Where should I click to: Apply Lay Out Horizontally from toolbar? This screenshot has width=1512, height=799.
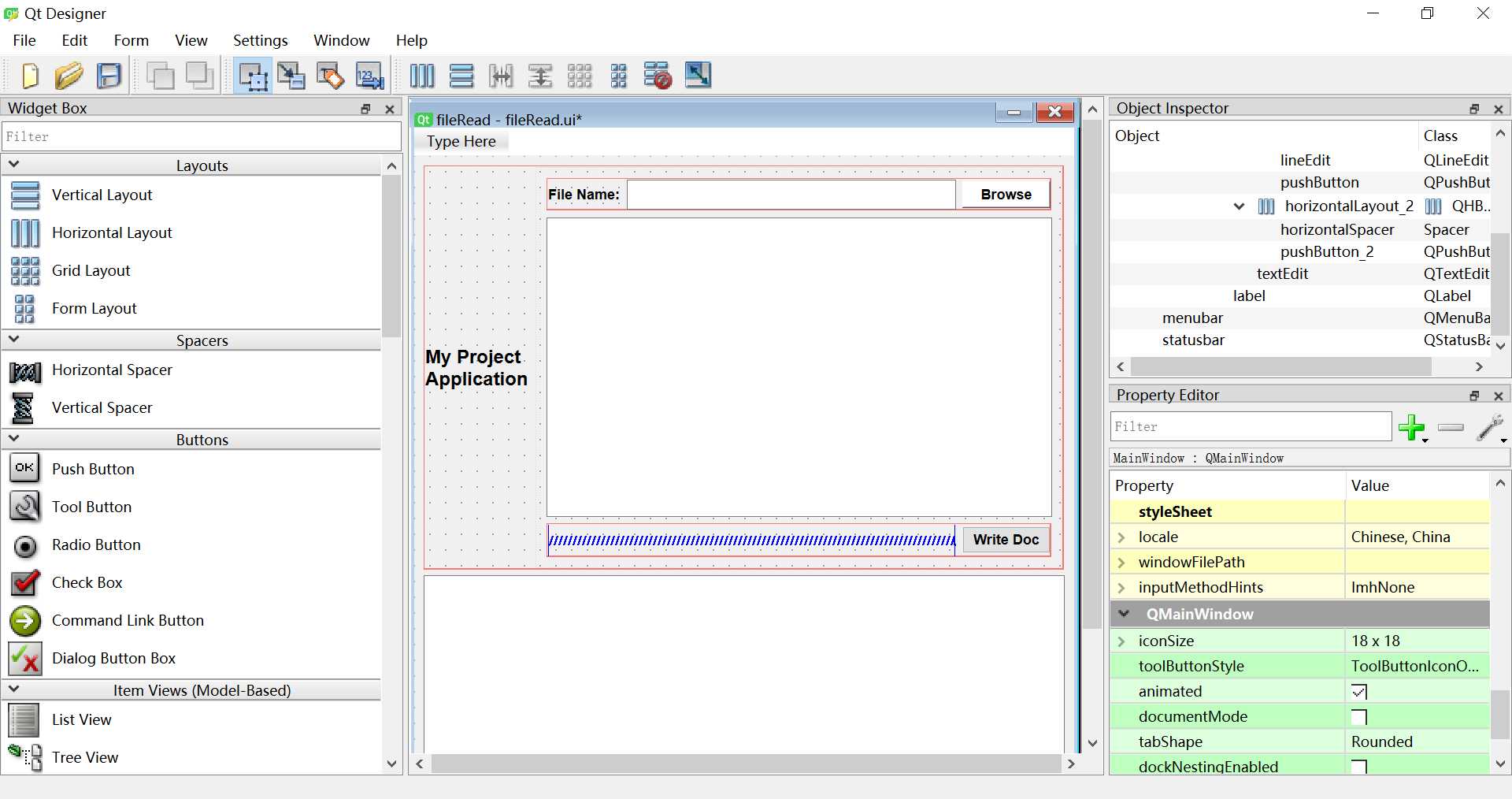coord(422,76)
